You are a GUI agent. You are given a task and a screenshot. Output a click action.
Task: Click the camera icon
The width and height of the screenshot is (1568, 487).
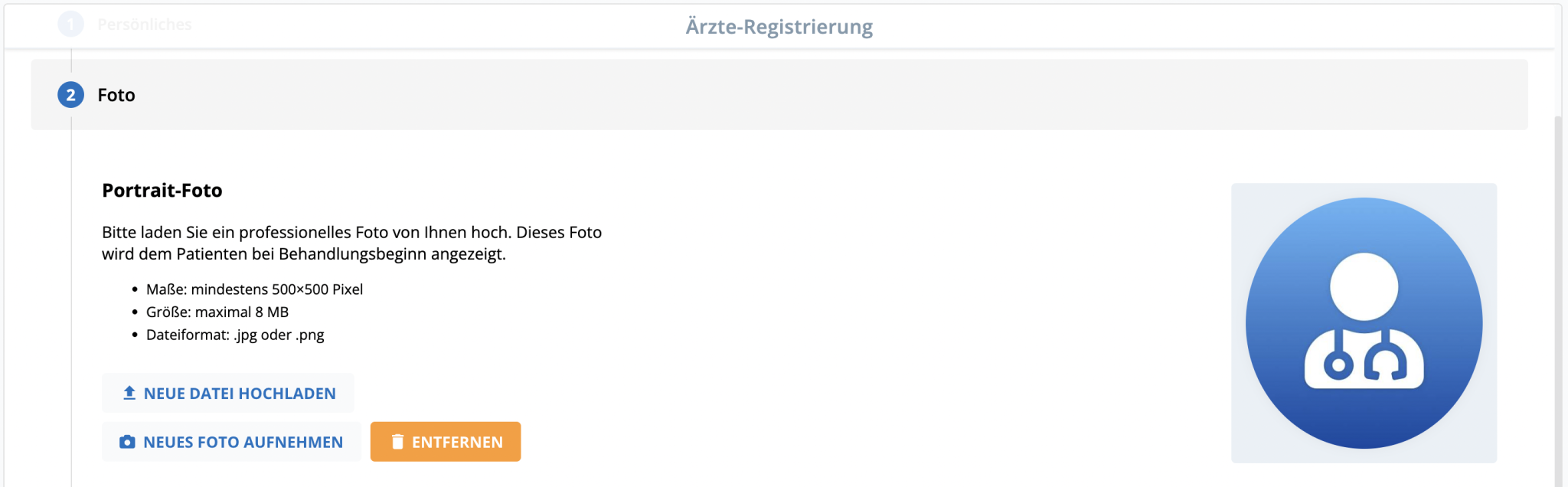127,442
